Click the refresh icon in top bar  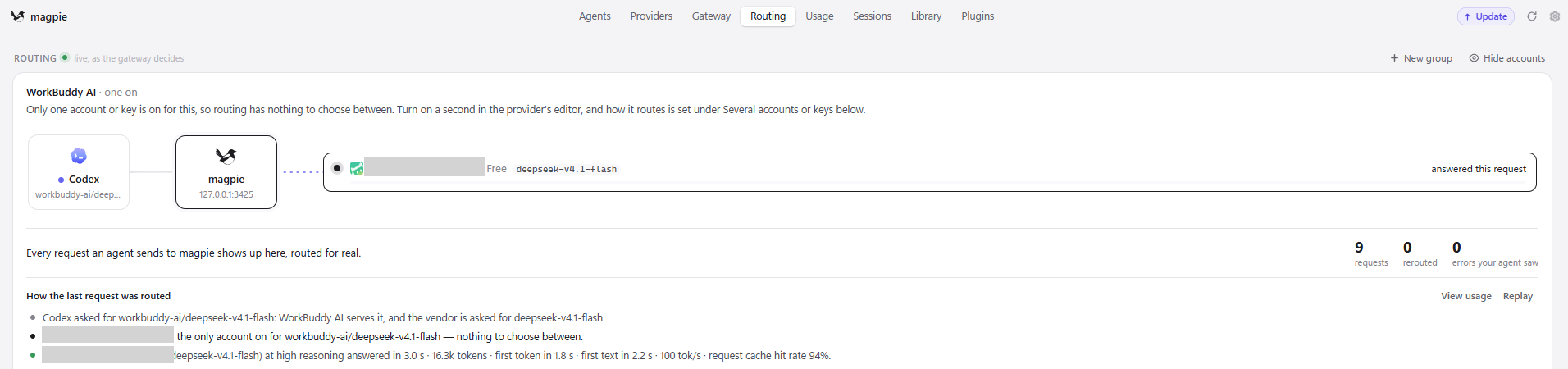[1531, 16]
